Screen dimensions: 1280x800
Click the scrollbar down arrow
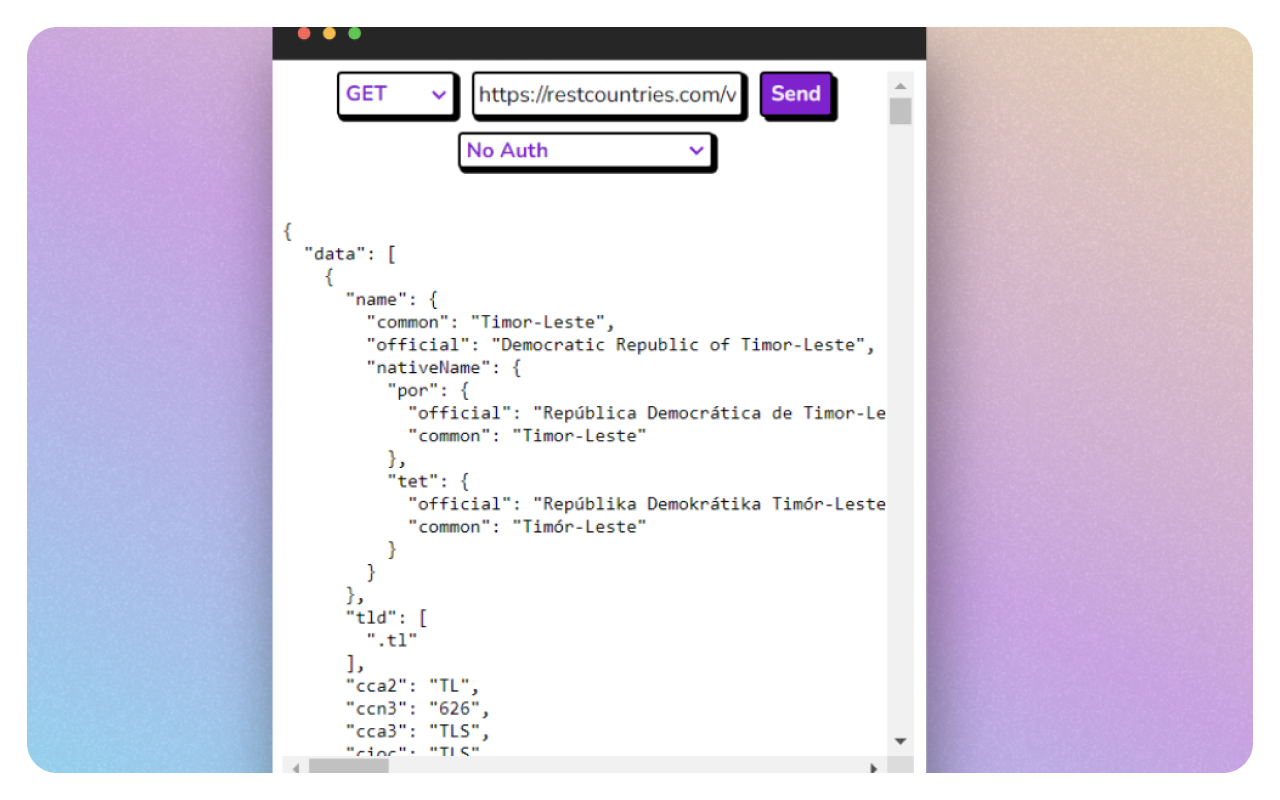tap(901, 740)
